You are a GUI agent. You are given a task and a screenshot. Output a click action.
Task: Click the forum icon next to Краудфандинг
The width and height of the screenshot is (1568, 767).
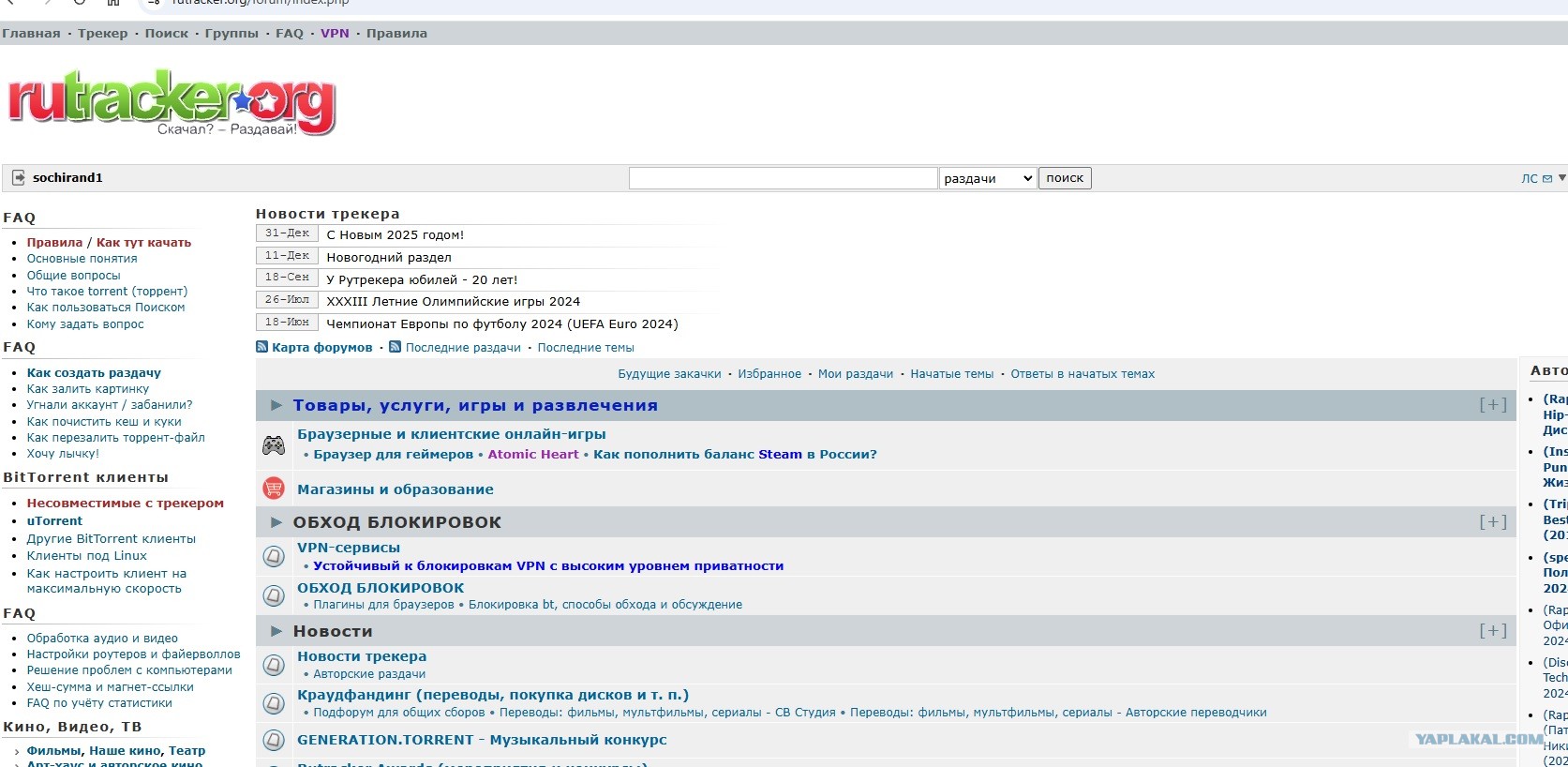click(274, 703)
